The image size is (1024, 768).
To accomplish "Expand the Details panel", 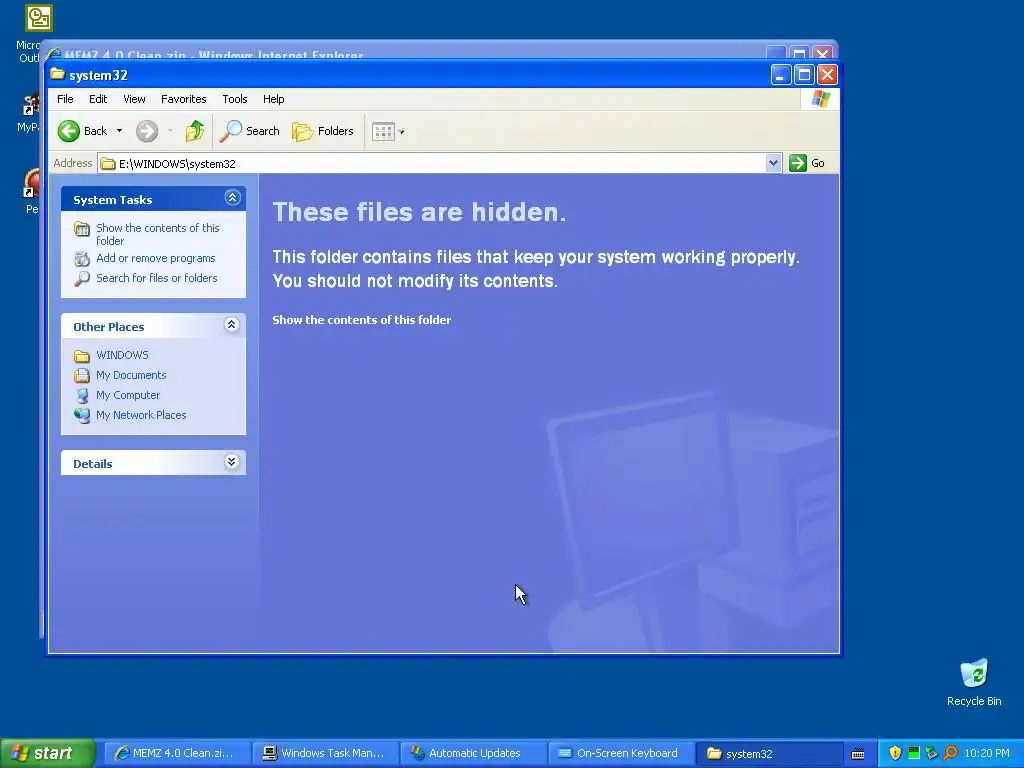I will pyautogui.click(x=231, y=462).
